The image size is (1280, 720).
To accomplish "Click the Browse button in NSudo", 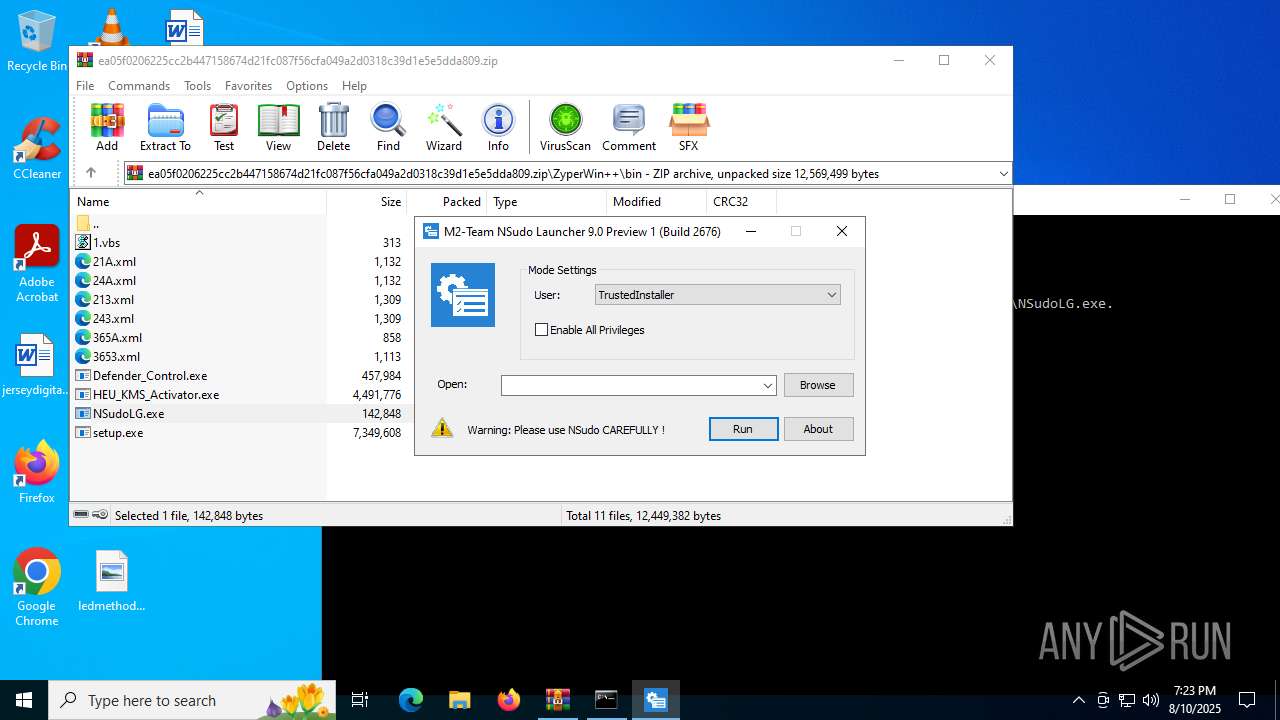I will [x=817, y=385].
